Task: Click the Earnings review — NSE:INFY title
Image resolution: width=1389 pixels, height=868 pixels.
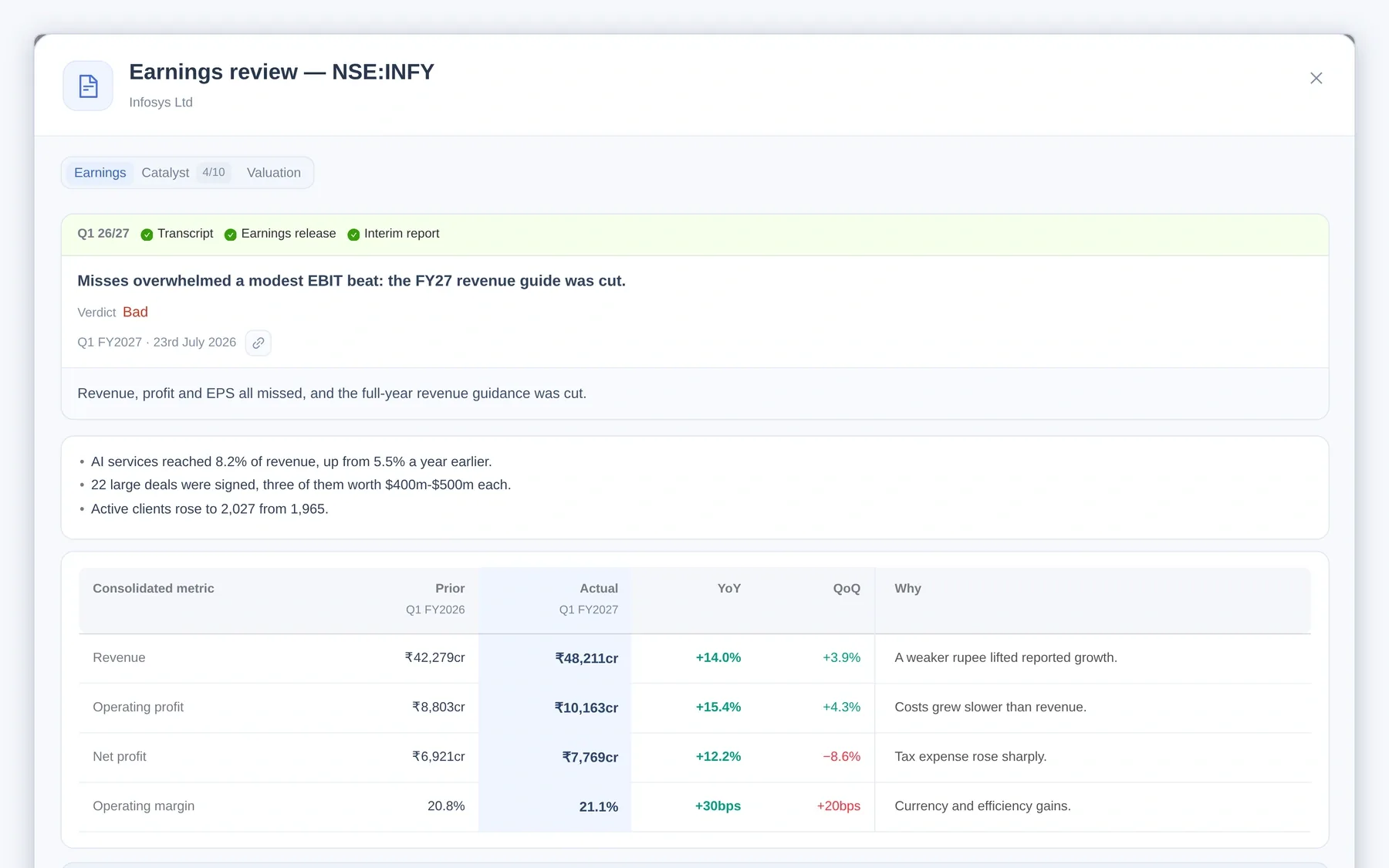Action: (282, 72)
